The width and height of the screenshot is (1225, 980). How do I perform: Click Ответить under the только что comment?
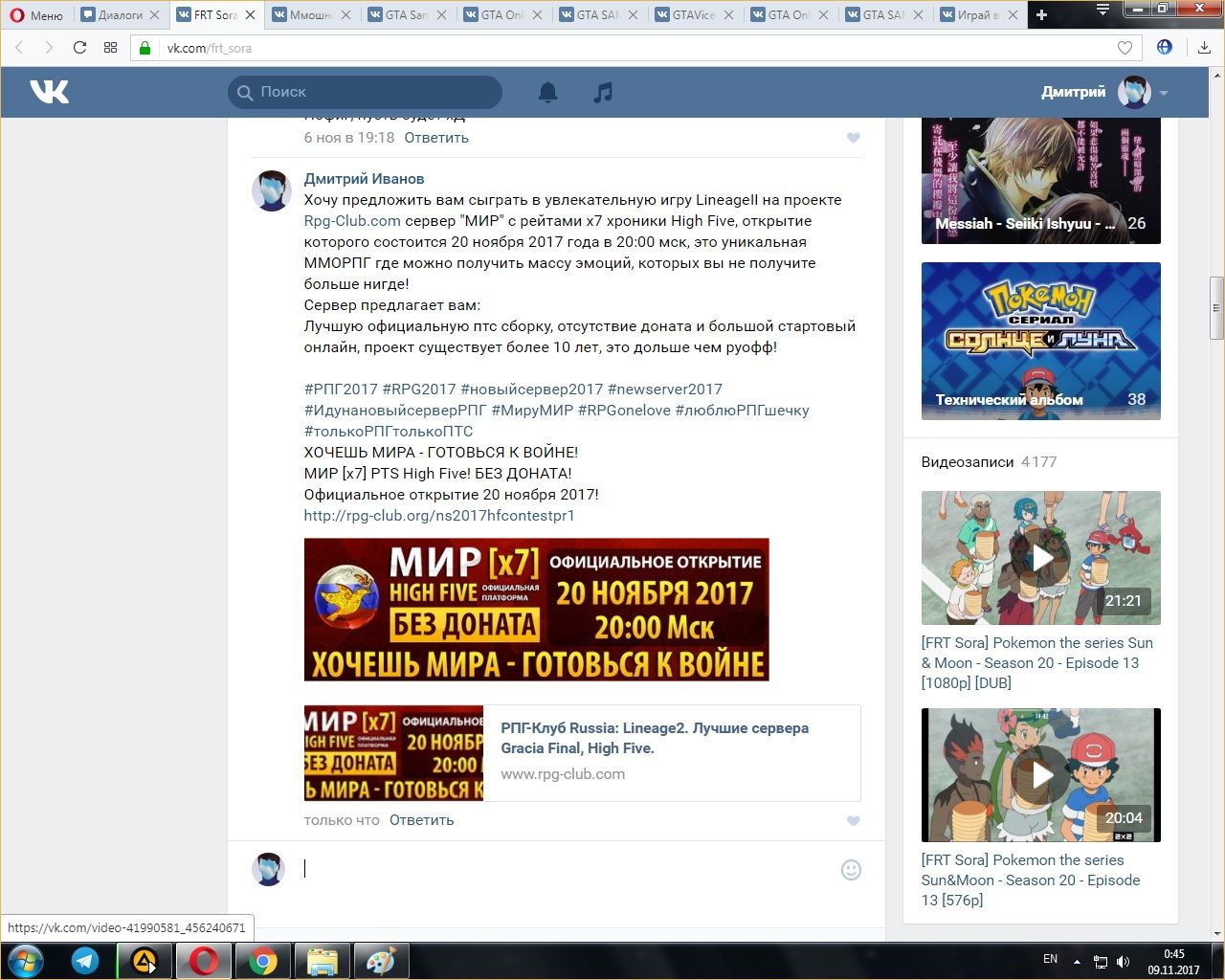click(422, 820)
